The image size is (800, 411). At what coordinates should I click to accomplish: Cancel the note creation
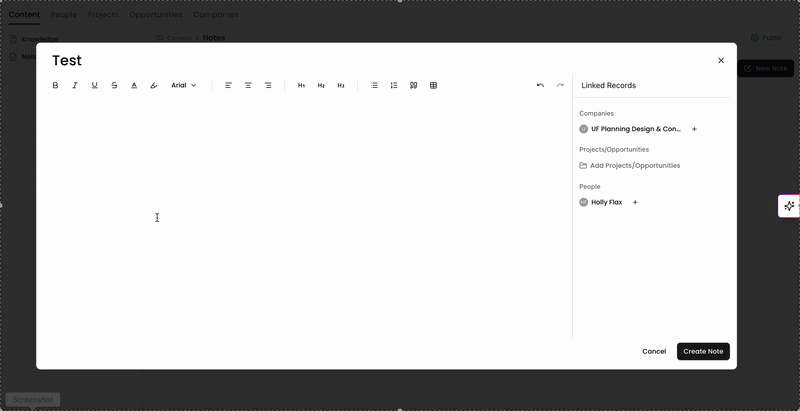pyautogui.click(x=654, y=351)
